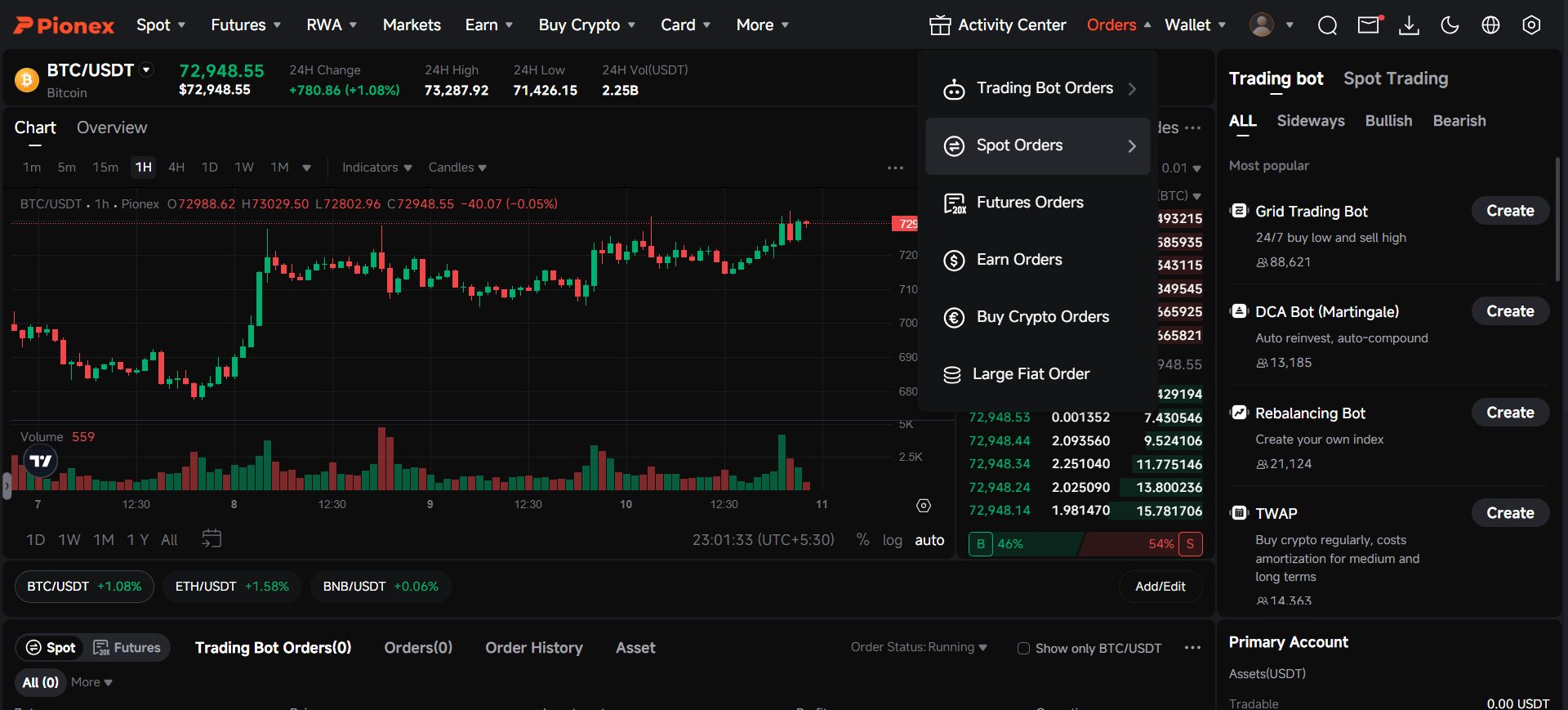Select the ETH/USDT pair chip
Screen dimensions: 1568x710
(232, 587)
